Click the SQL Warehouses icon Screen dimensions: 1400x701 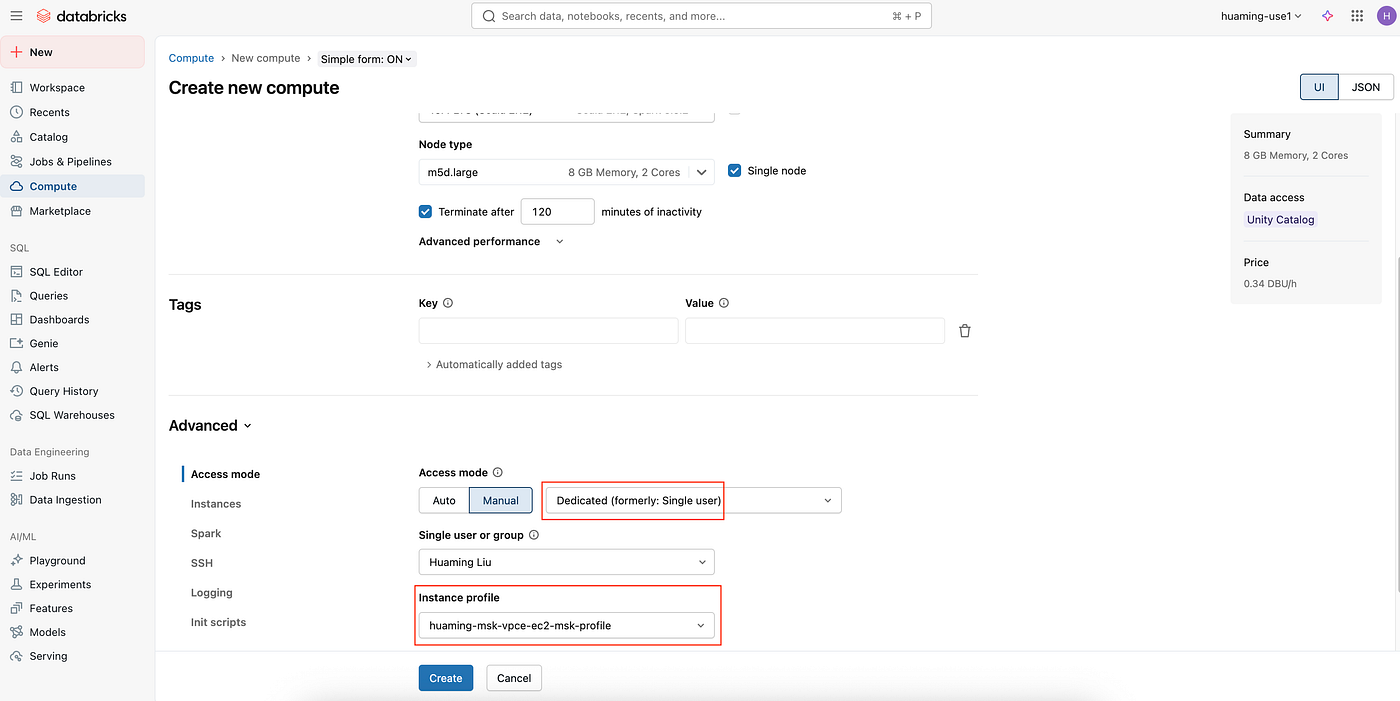[16, 415]
